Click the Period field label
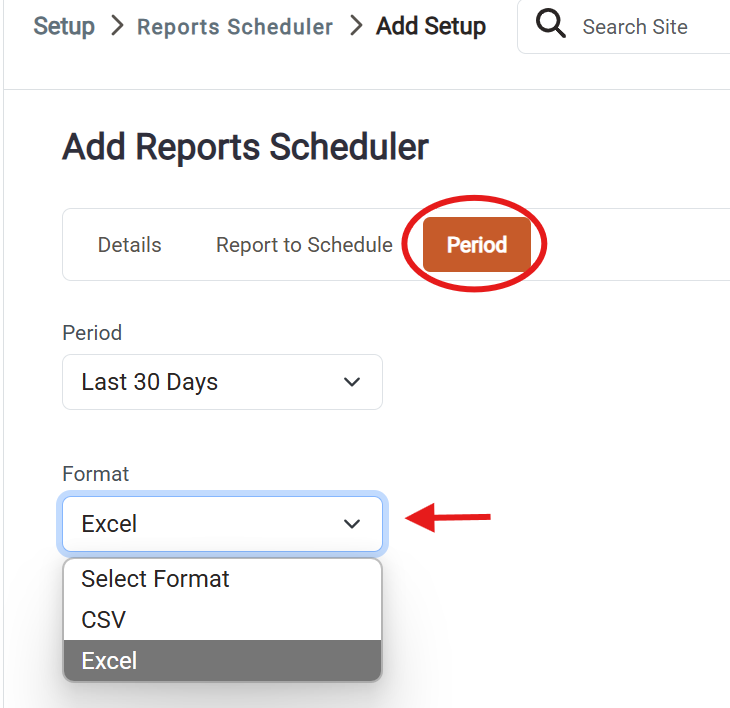This screenshot has height=708, width=730. (92, 333)
